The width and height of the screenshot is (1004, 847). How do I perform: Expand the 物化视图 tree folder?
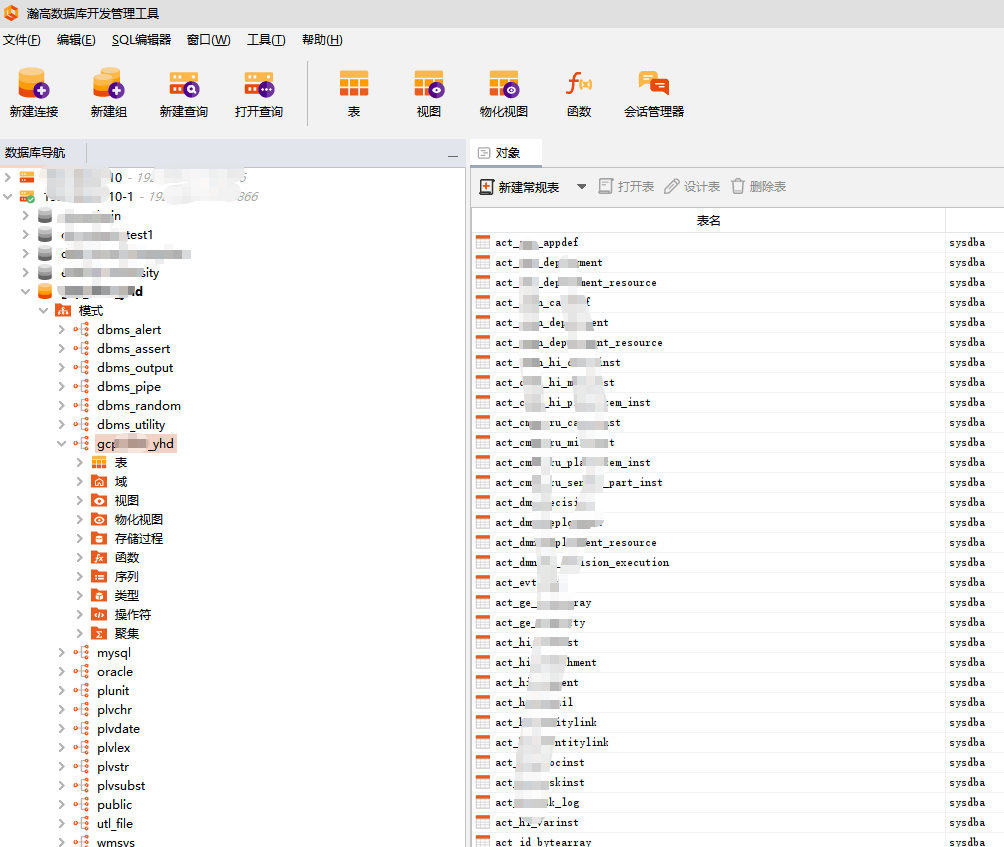click(x=79, y=519)
